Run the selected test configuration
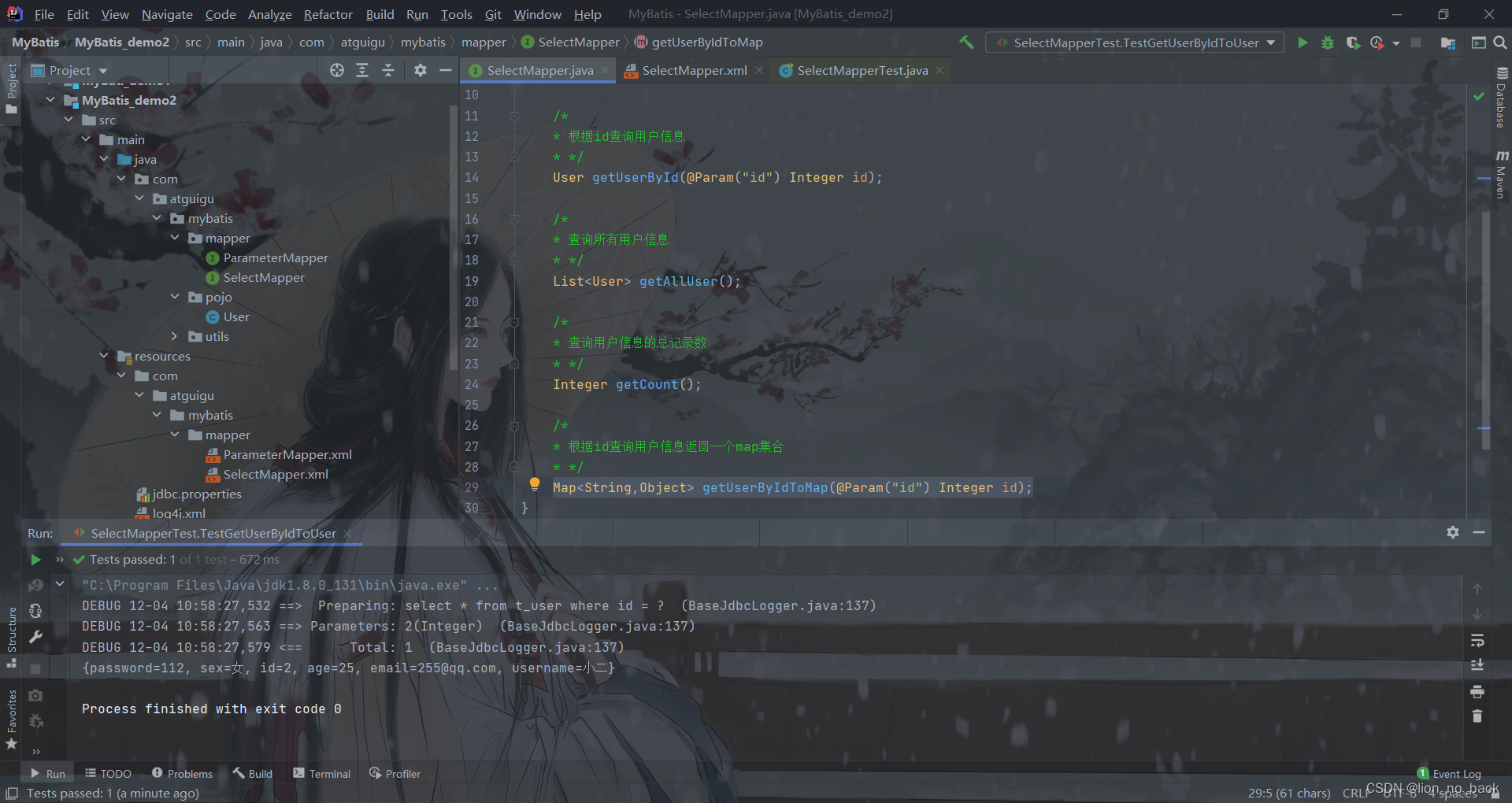Image resolution: width=1512 pixels, height=803 pixels. click(x=1303, y=43)
